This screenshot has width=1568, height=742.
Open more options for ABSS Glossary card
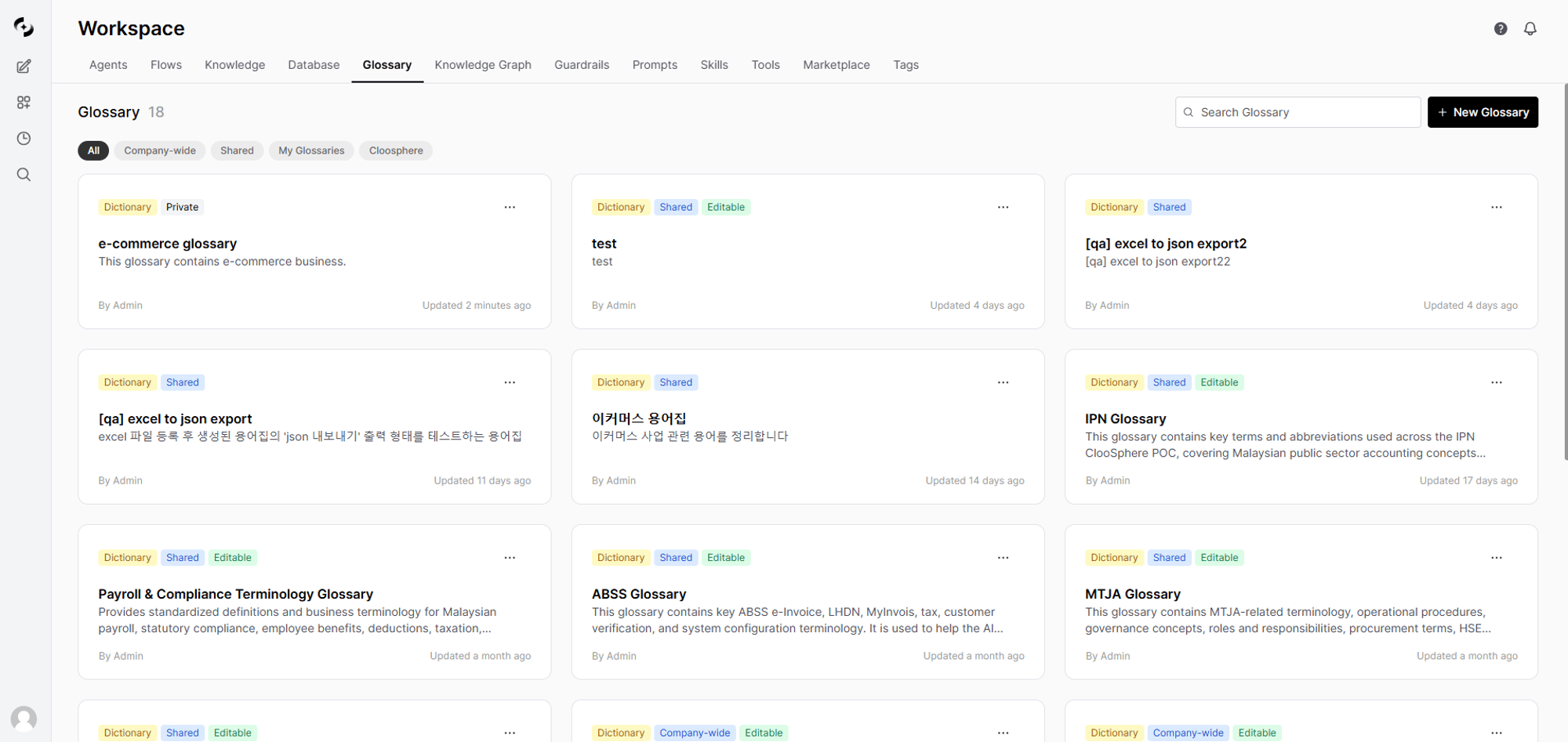click(1003, 558)
